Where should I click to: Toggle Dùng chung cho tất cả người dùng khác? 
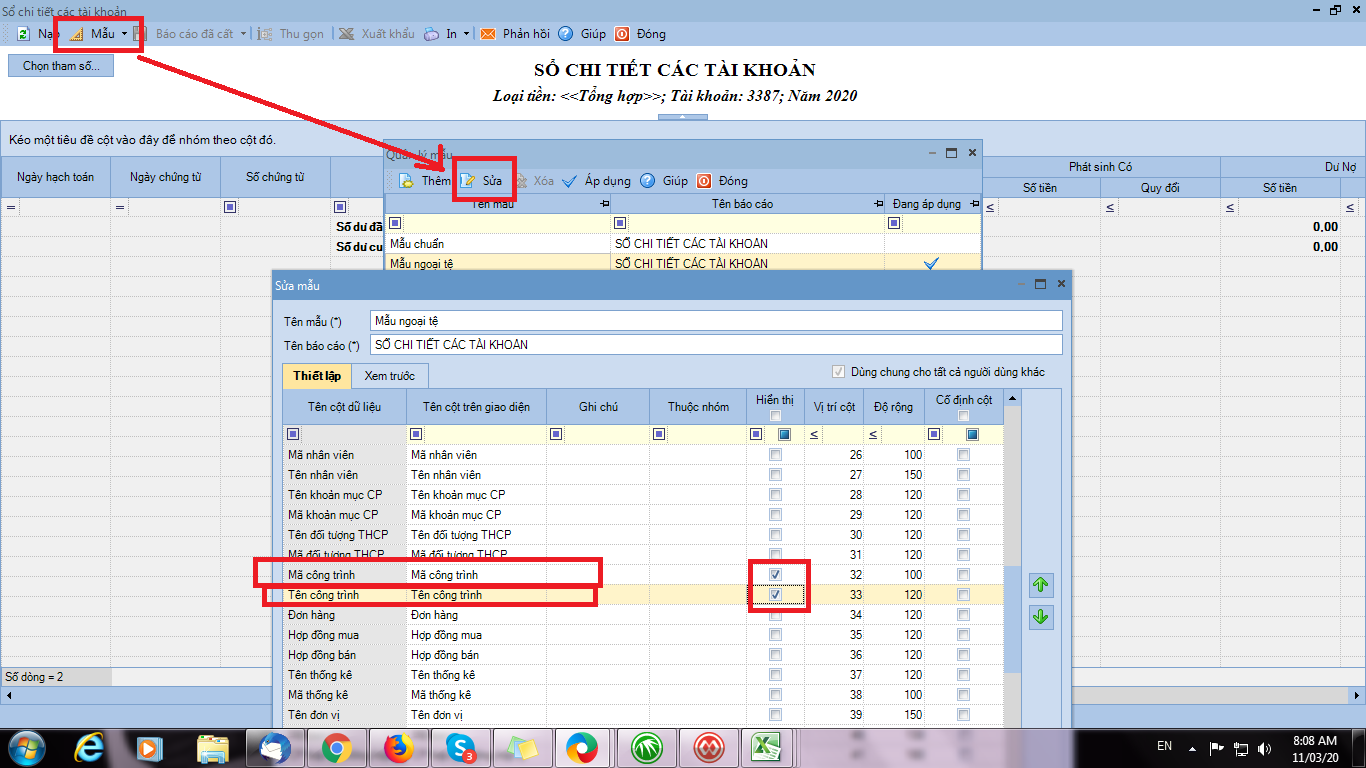coord(839,372)
